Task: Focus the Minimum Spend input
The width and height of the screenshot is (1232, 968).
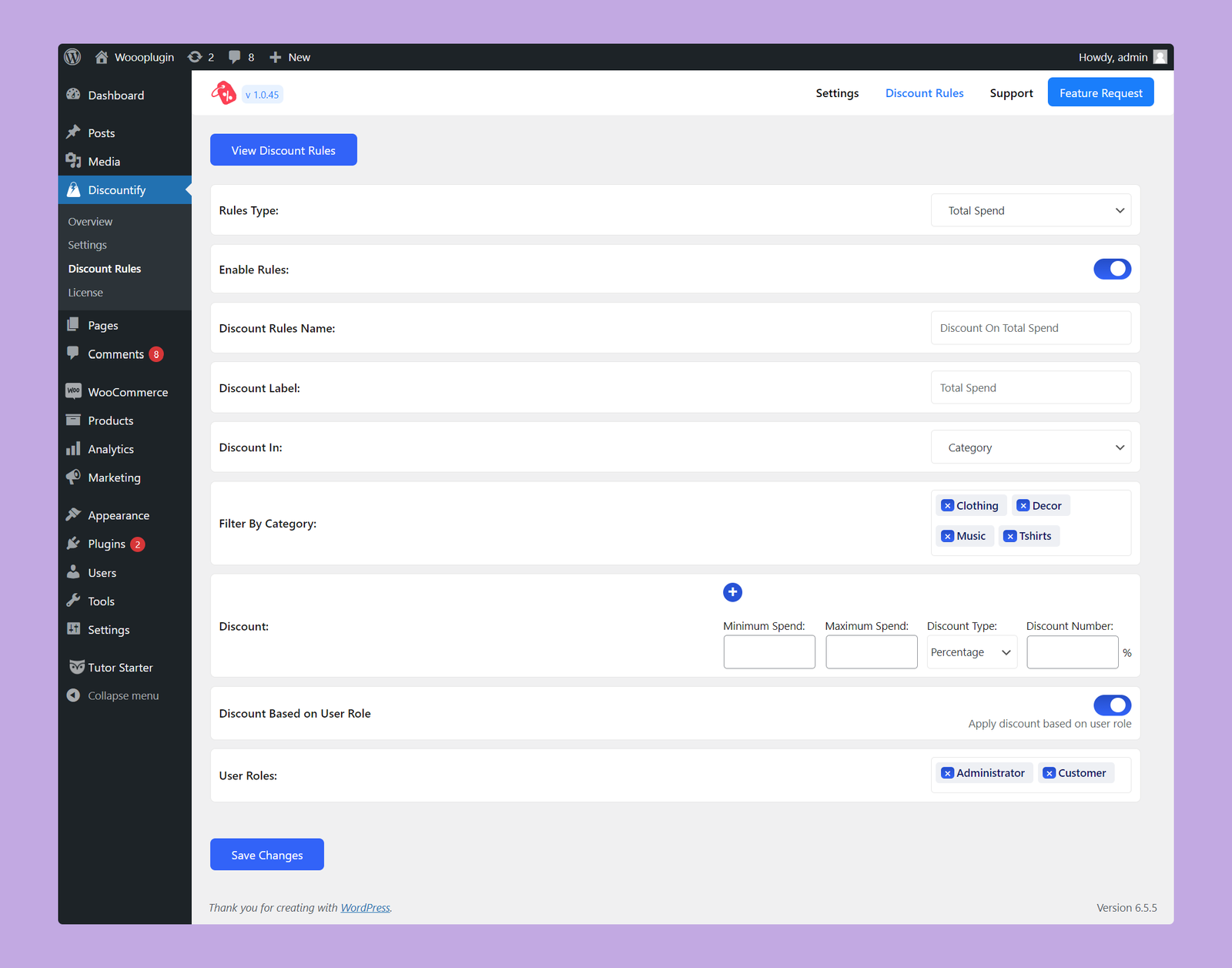Action: pyautogui.click(x=769, y=652)
